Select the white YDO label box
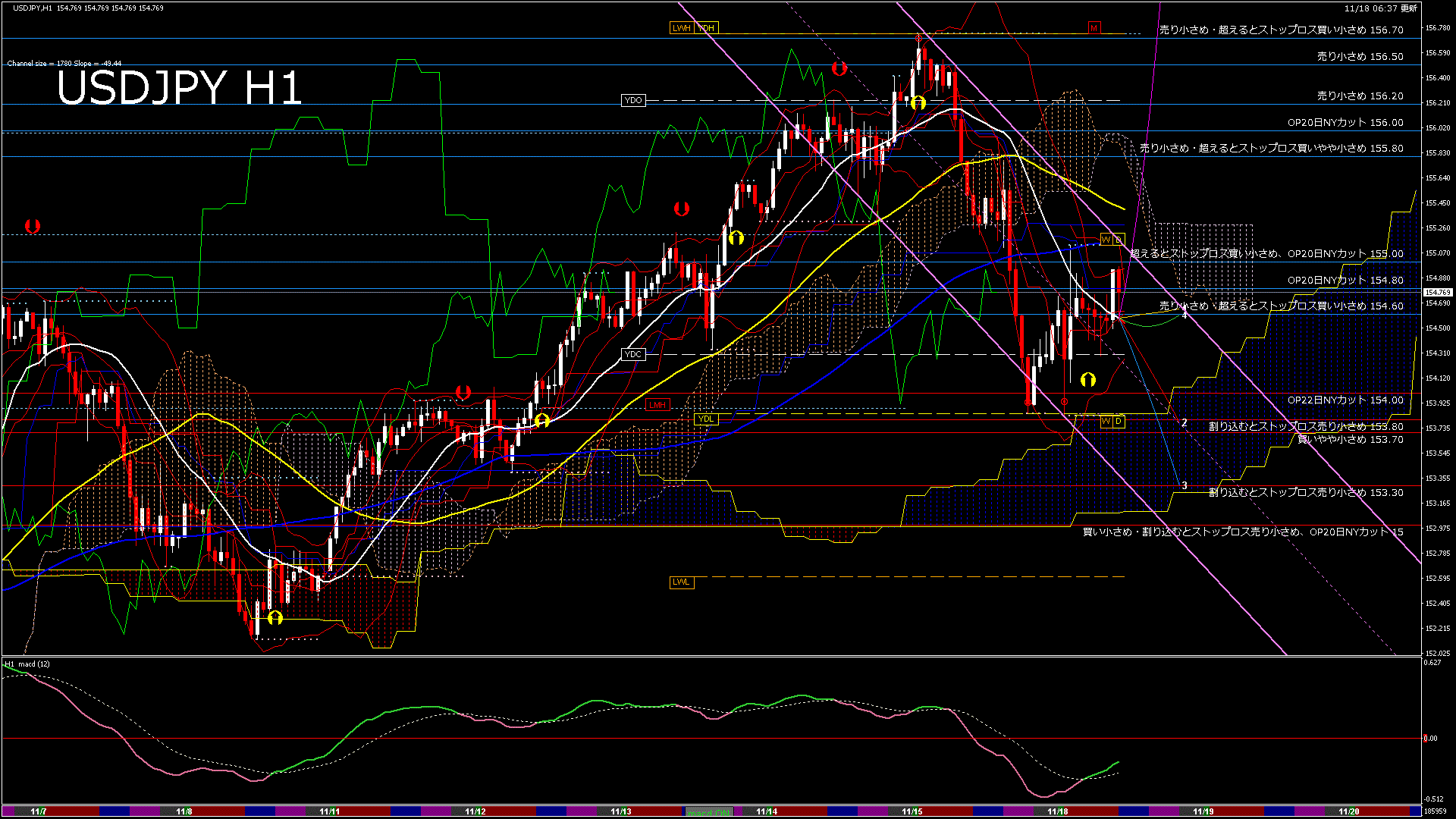Image resolution: width=1456 pixels, height=819 pixels. click(x=632, y=100)
